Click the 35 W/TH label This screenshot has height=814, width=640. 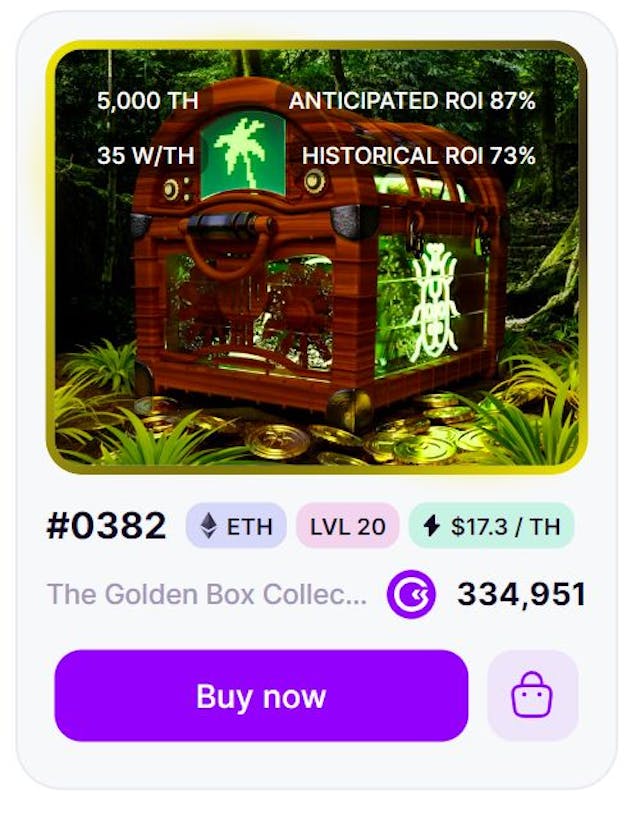click(145, 156)
